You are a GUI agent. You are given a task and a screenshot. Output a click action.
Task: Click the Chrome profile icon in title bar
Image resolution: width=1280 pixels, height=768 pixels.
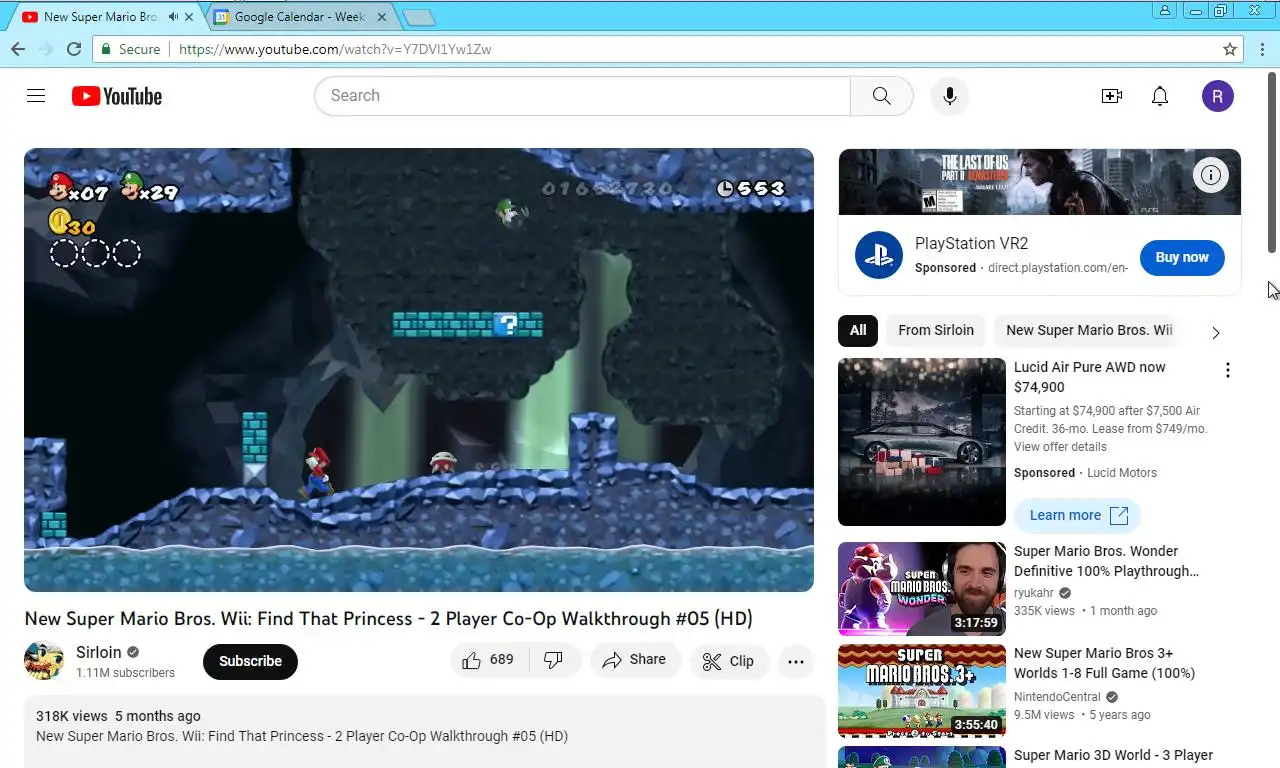pyautogui.click(x=1164, y=10)
